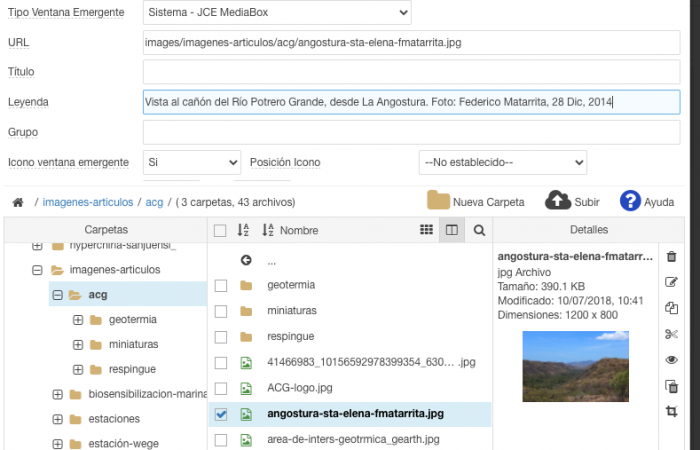Click the copy file icon

[671, 309]
